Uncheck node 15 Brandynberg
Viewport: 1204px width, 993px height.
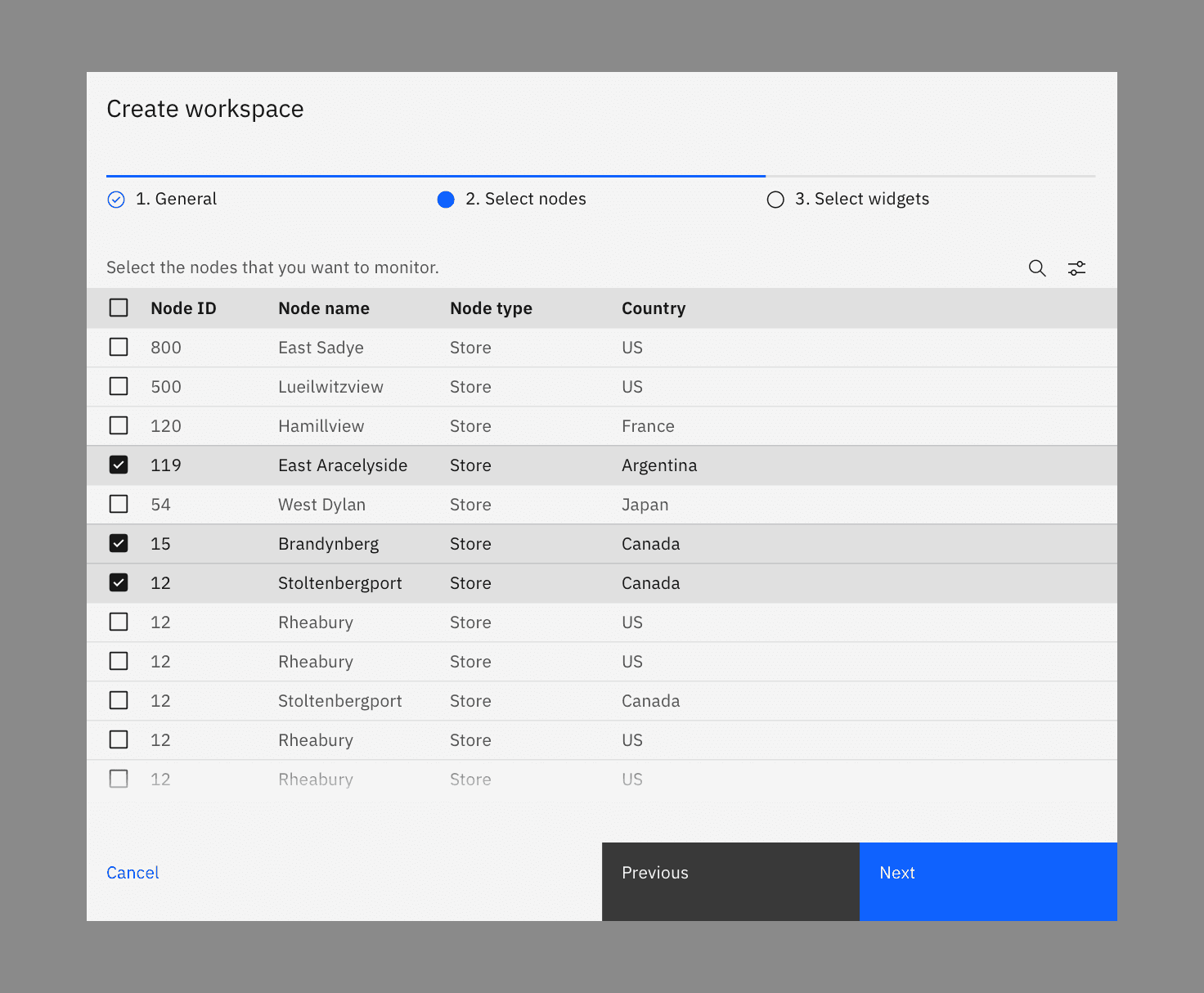pyautogui.click(x=119, y=543)
